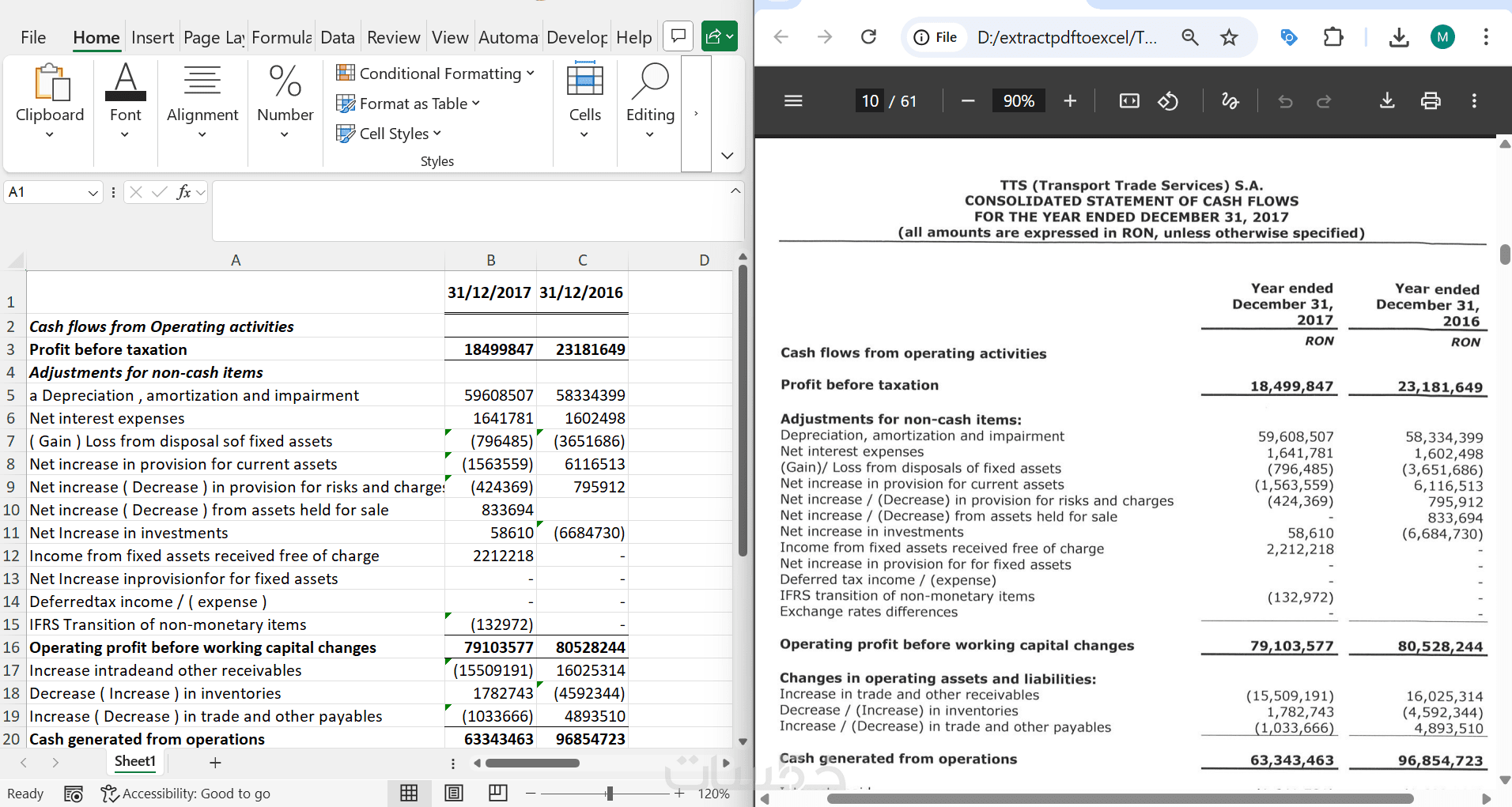
Task: Click the PDF page number field
Action: click(x=871, y=100)
